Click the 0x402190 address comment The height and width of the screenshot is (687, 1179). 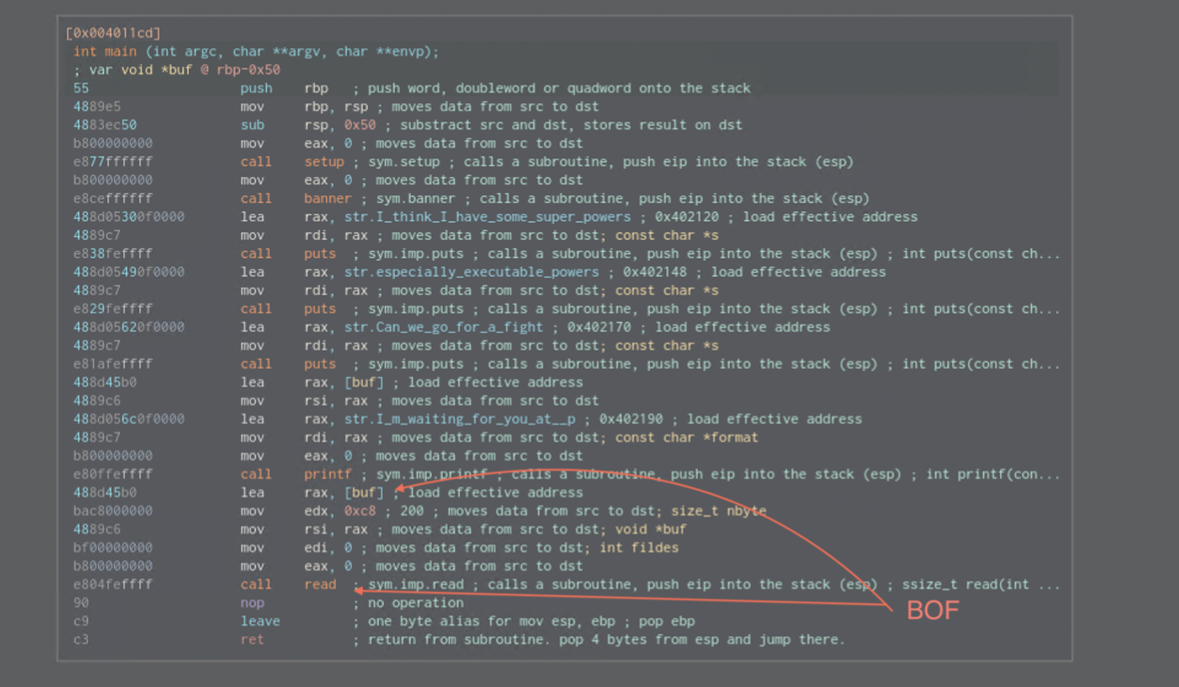click(x=630, y=419)
